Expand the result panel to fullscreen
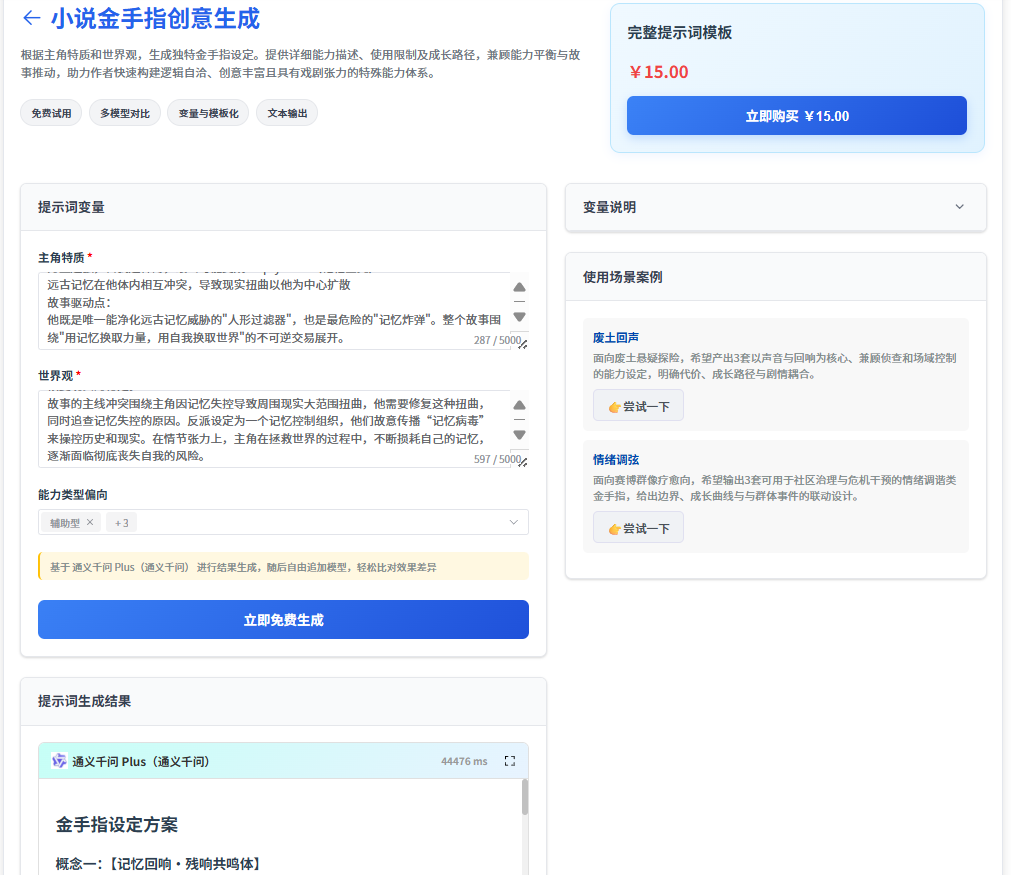 [509, 761]
